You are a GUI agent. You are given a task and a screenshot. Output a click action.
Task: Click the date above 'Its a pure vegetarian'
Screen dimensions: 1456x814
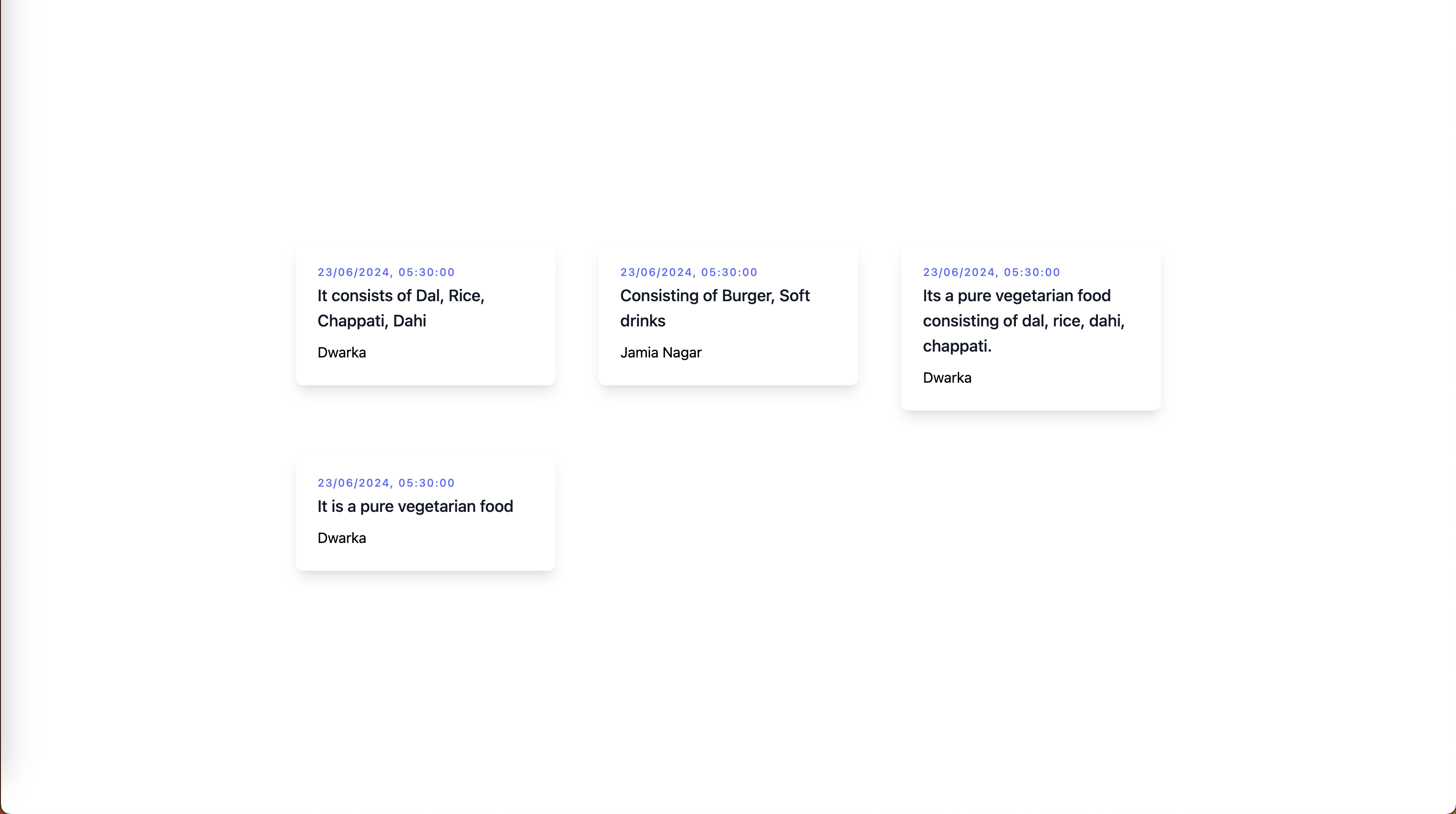tap(991, 272)
